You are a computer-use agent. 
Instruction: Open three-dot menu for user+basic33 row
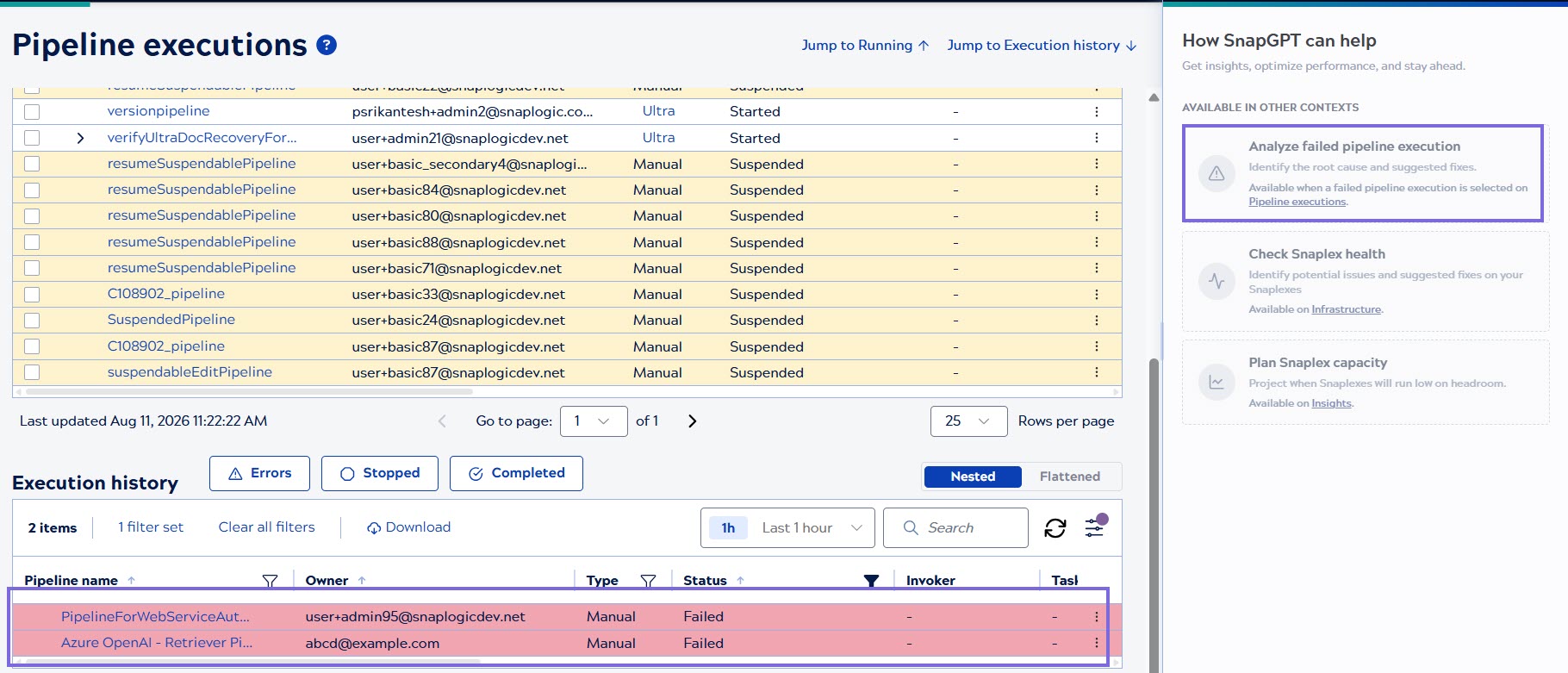(x=1096, y=294)
